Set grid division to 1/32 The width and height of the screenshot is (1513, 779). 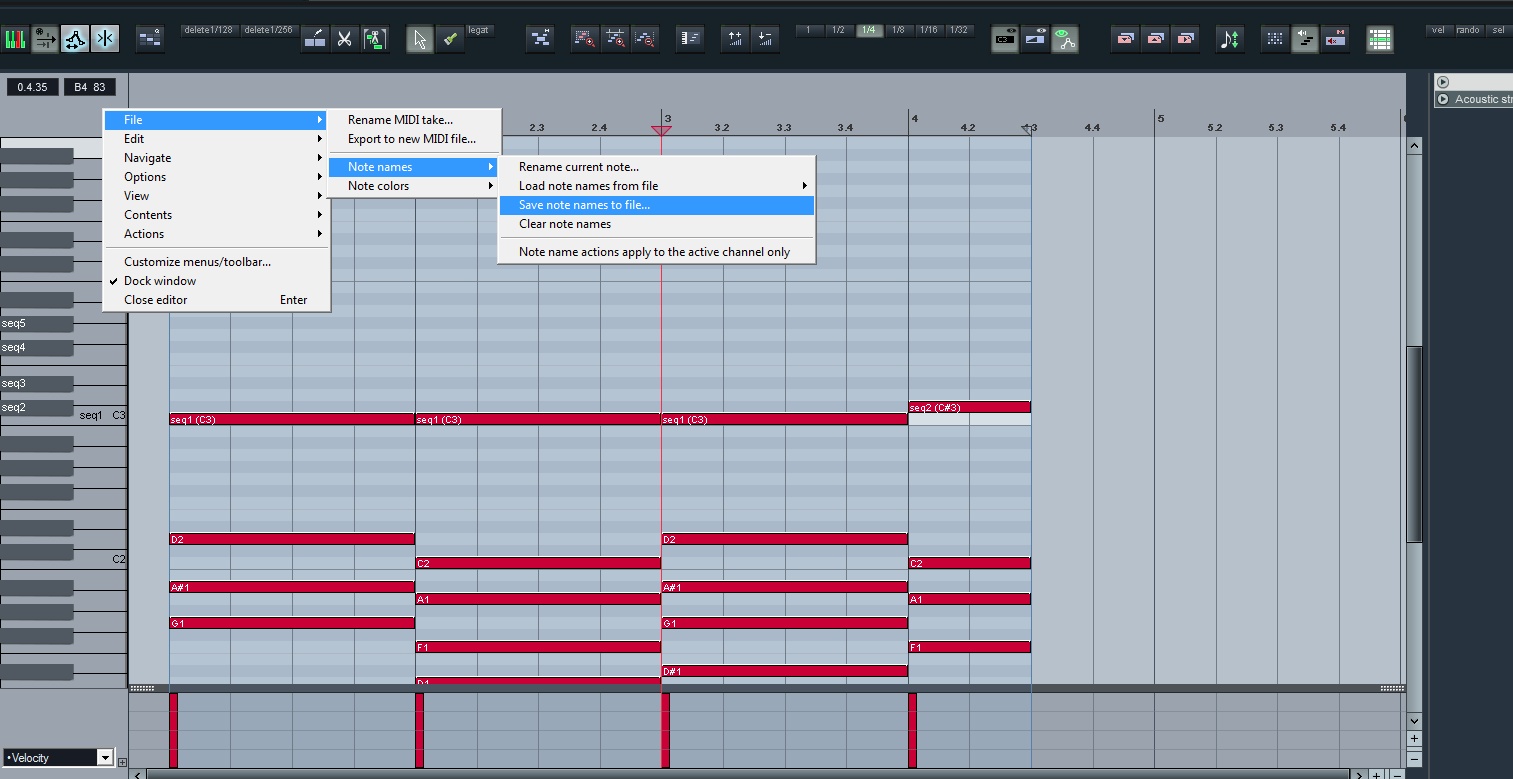(959, 30)
